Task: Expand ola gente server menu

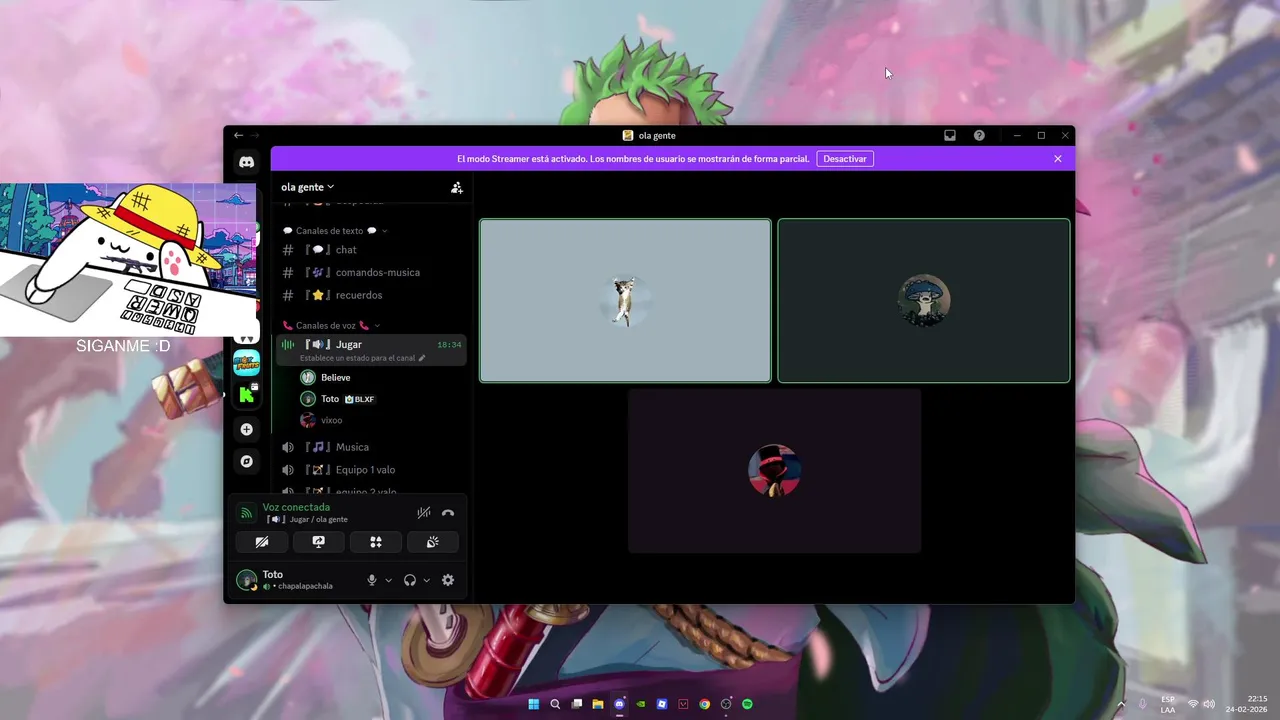Action: (308, 187)
